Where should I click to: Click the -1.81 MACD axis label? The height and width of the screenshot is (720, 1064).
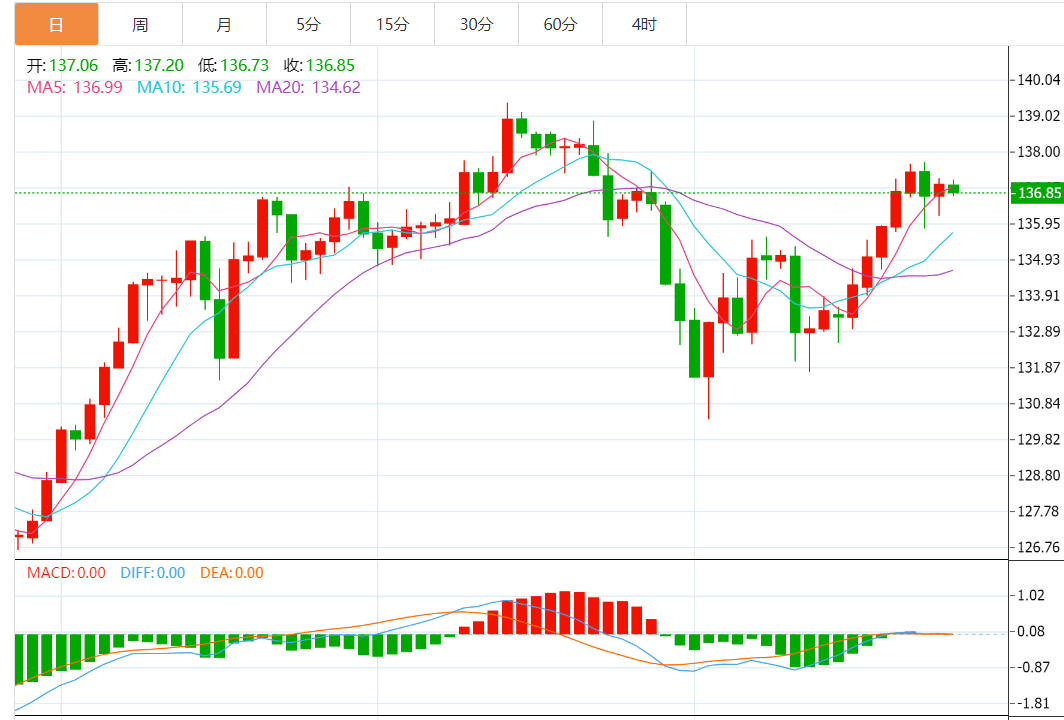(1031, 704)
